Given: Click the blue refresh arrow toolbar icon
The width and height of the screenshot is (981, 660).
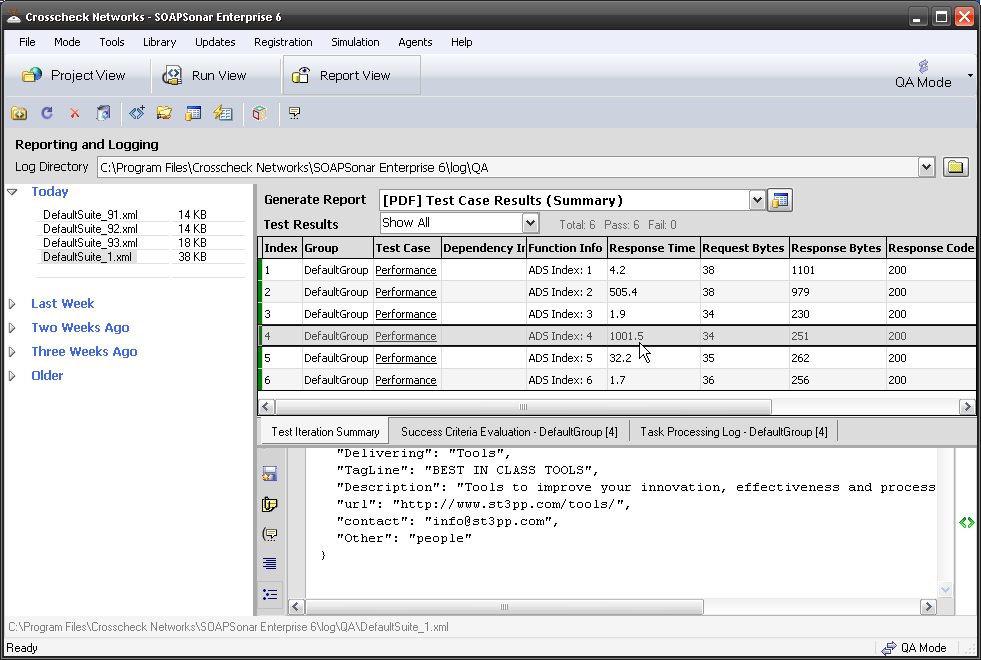Looking at the screenshot, I should click(47, 113).
